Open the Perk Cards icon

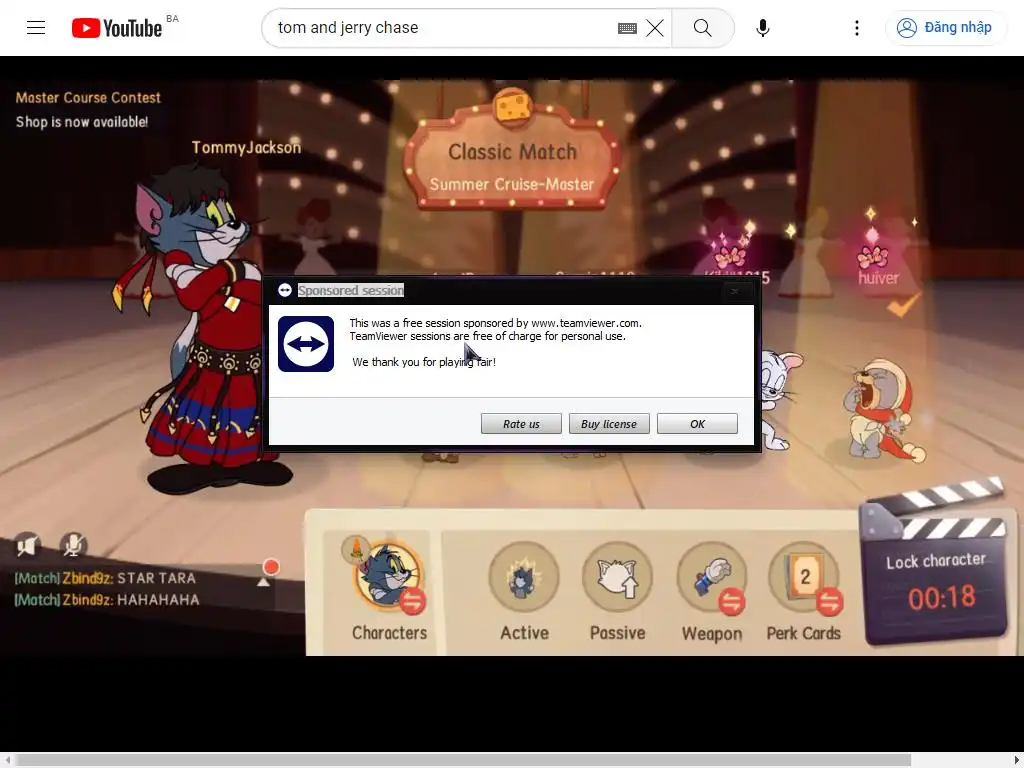pyautogui.click(x=805, y=578)
